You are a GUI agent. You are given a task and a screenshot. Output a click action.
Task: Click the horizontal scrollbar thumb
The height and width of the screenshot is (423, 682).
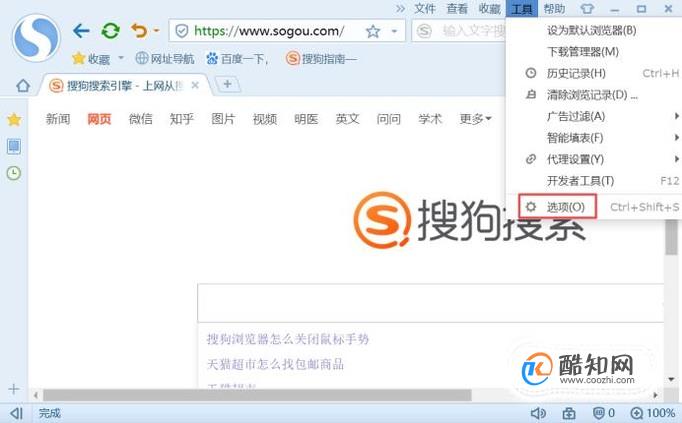coord(257,395)
